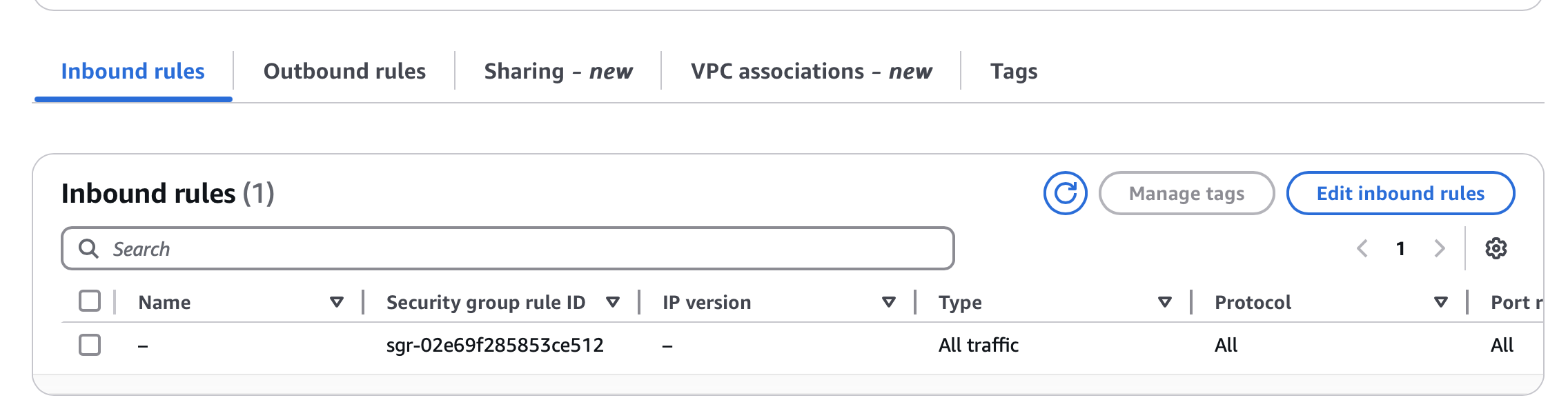Image resolution: width=1568 pixels, height=400 pixels.
Task: Go to next page arrow
Action: [x=1439, y=248]
